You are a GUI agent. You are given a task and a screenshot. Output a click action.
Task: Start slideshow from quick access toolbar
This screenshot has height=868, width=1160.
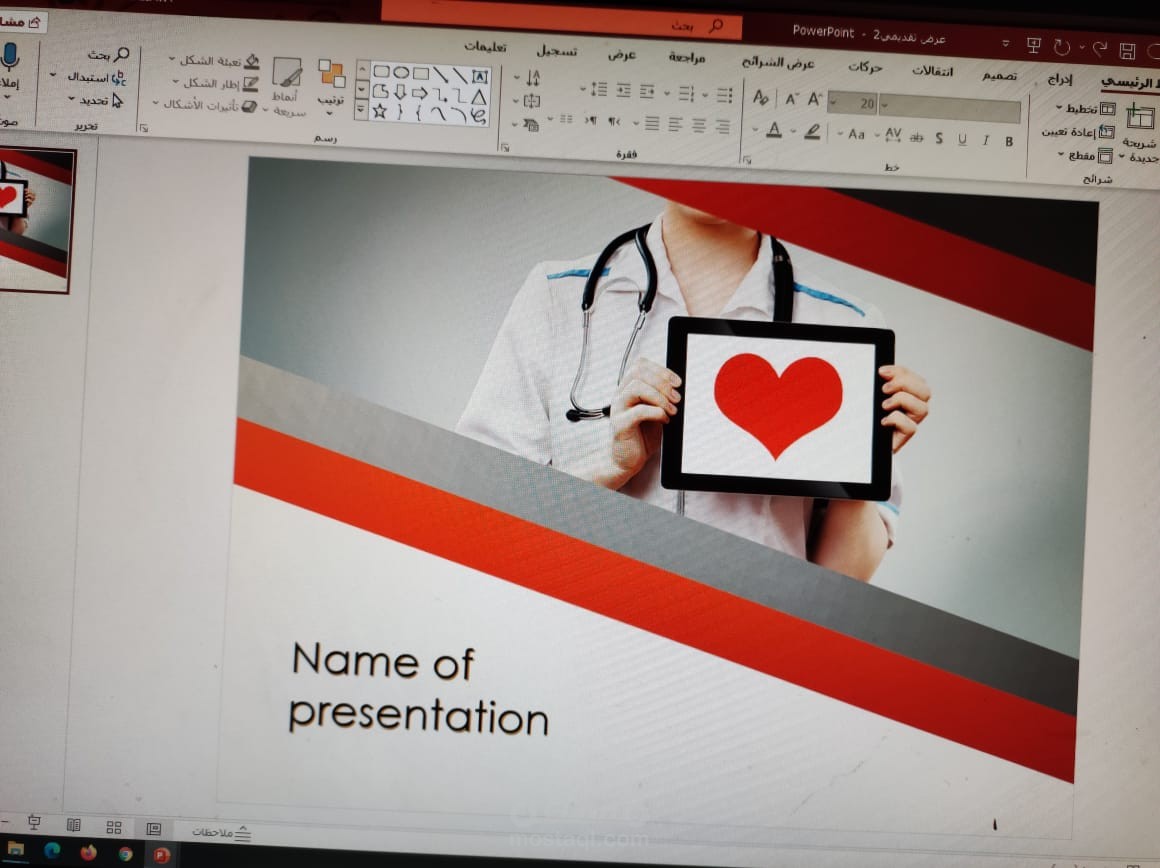[1033, 46]
